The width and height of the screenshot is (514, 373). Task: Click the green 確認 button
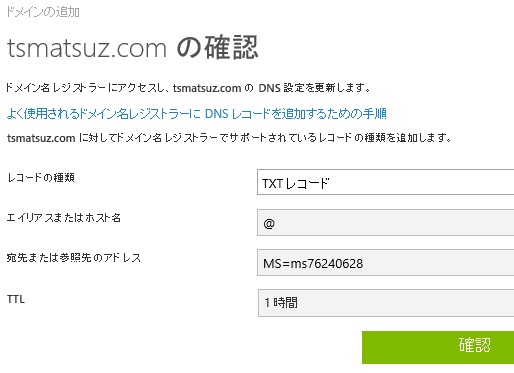pos(438,347)
